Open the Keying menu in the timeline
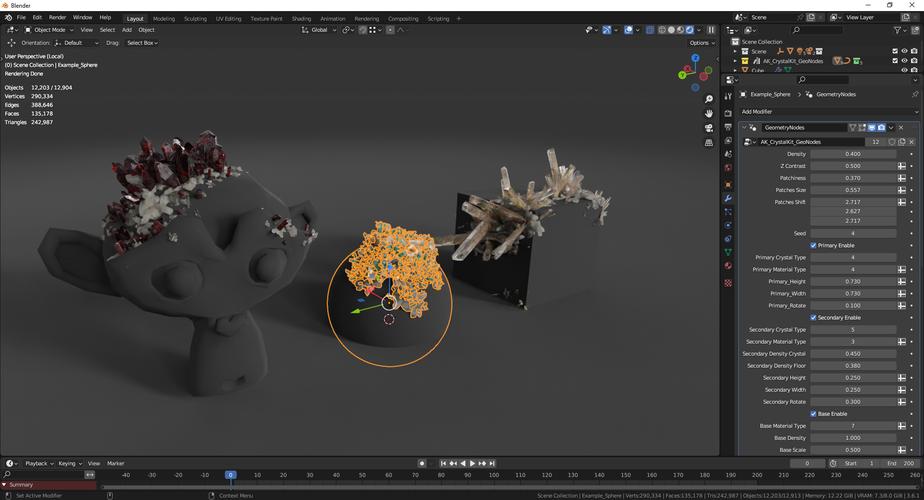 69,463
